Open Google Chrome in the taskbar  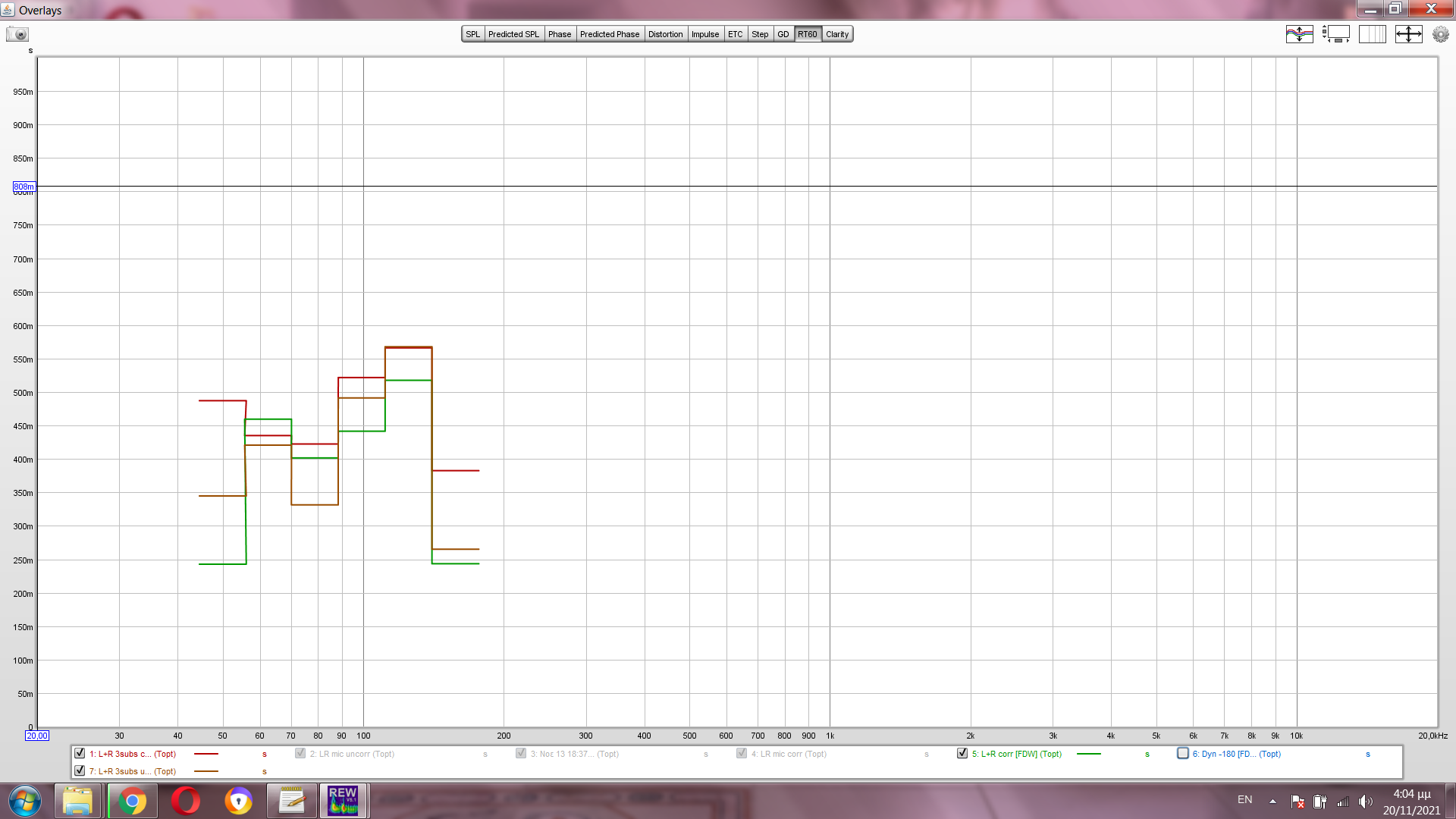[132, 801]
